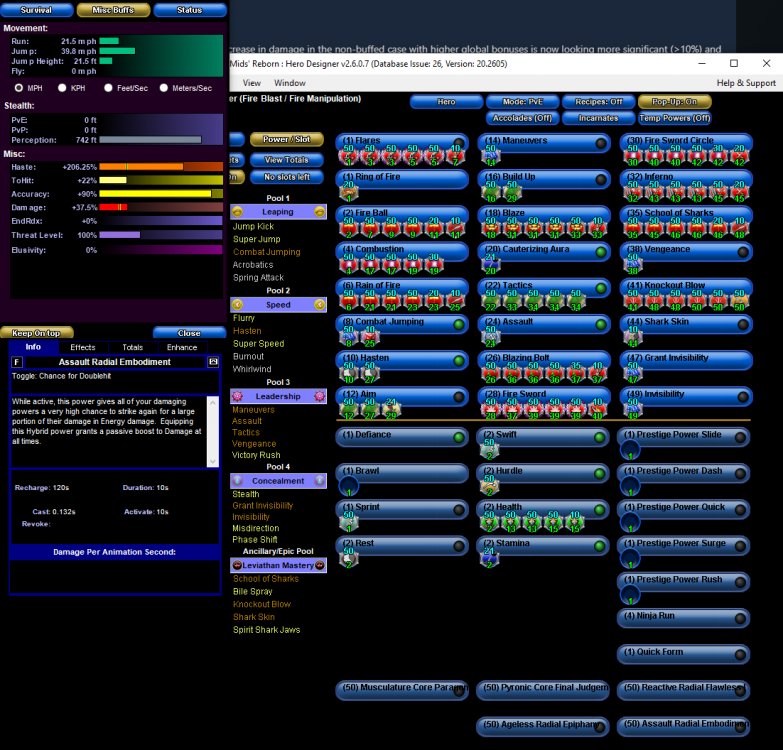This screenshot has width=783, height=750.
Task: Click the Incarnates button
Action: point(598,118)
